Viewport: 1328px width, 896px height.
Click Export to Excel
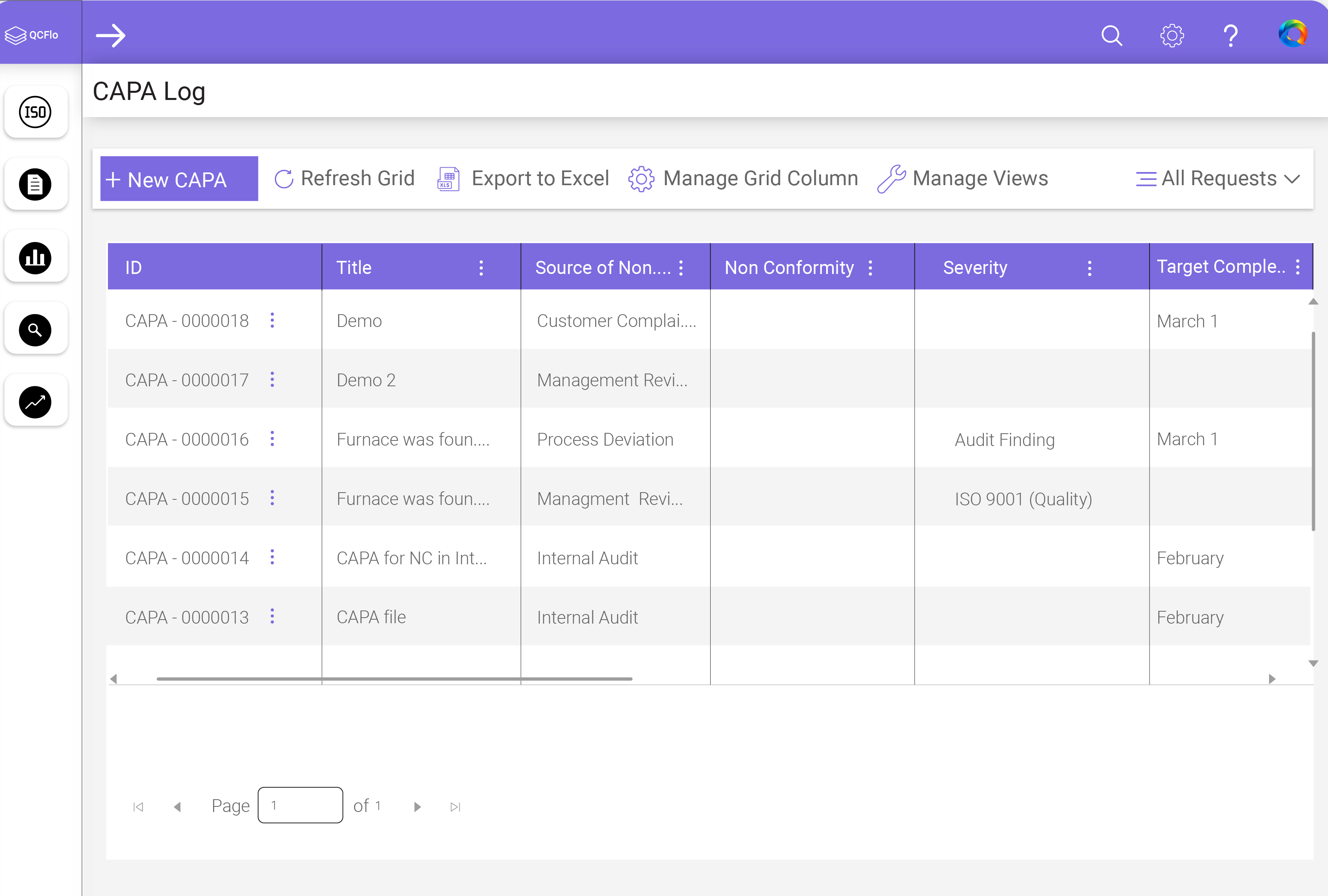click(523, 179)
